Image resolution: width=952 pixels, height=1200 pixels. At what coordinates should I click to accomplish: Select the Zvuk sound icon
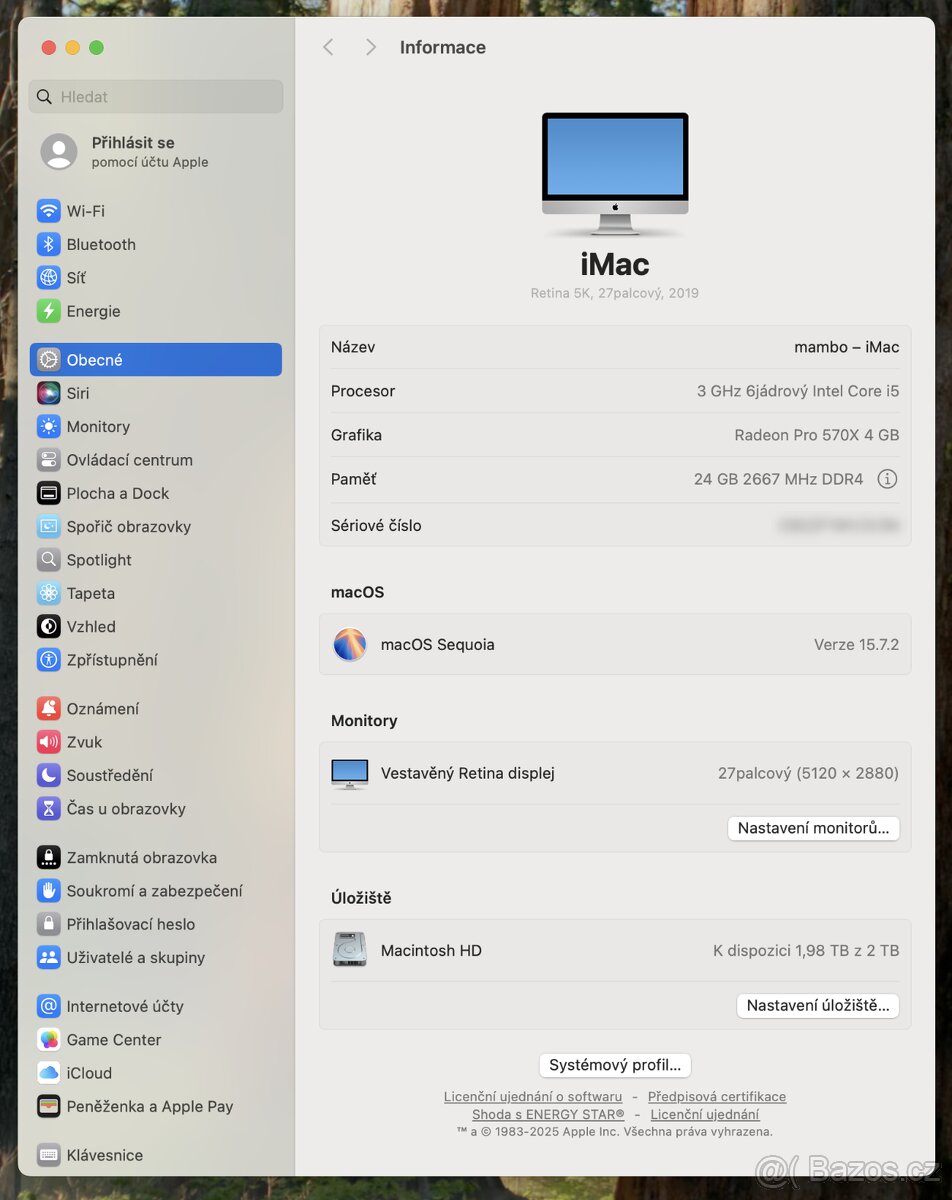coord(48,742)
